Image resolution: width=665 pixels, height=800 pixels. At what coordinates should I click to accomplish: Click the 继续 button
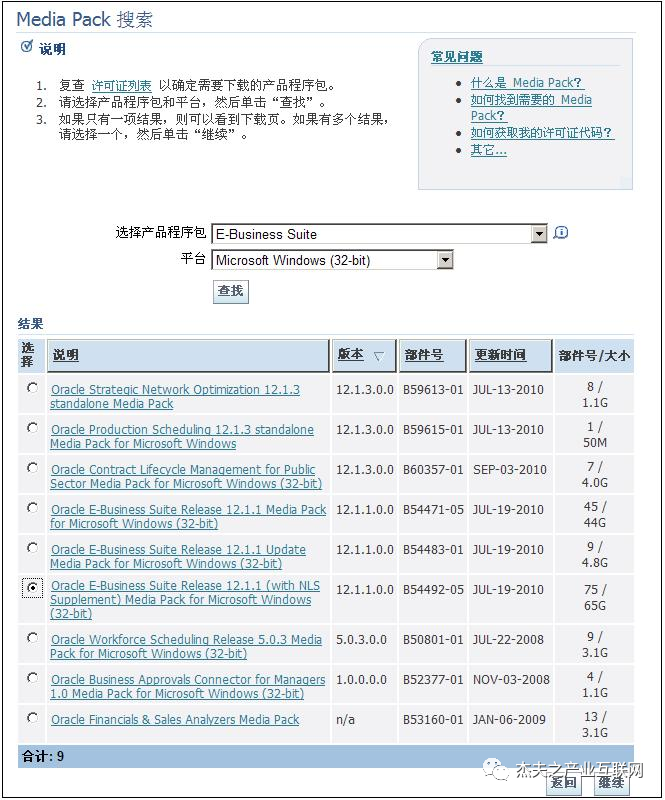coord(611,783)
